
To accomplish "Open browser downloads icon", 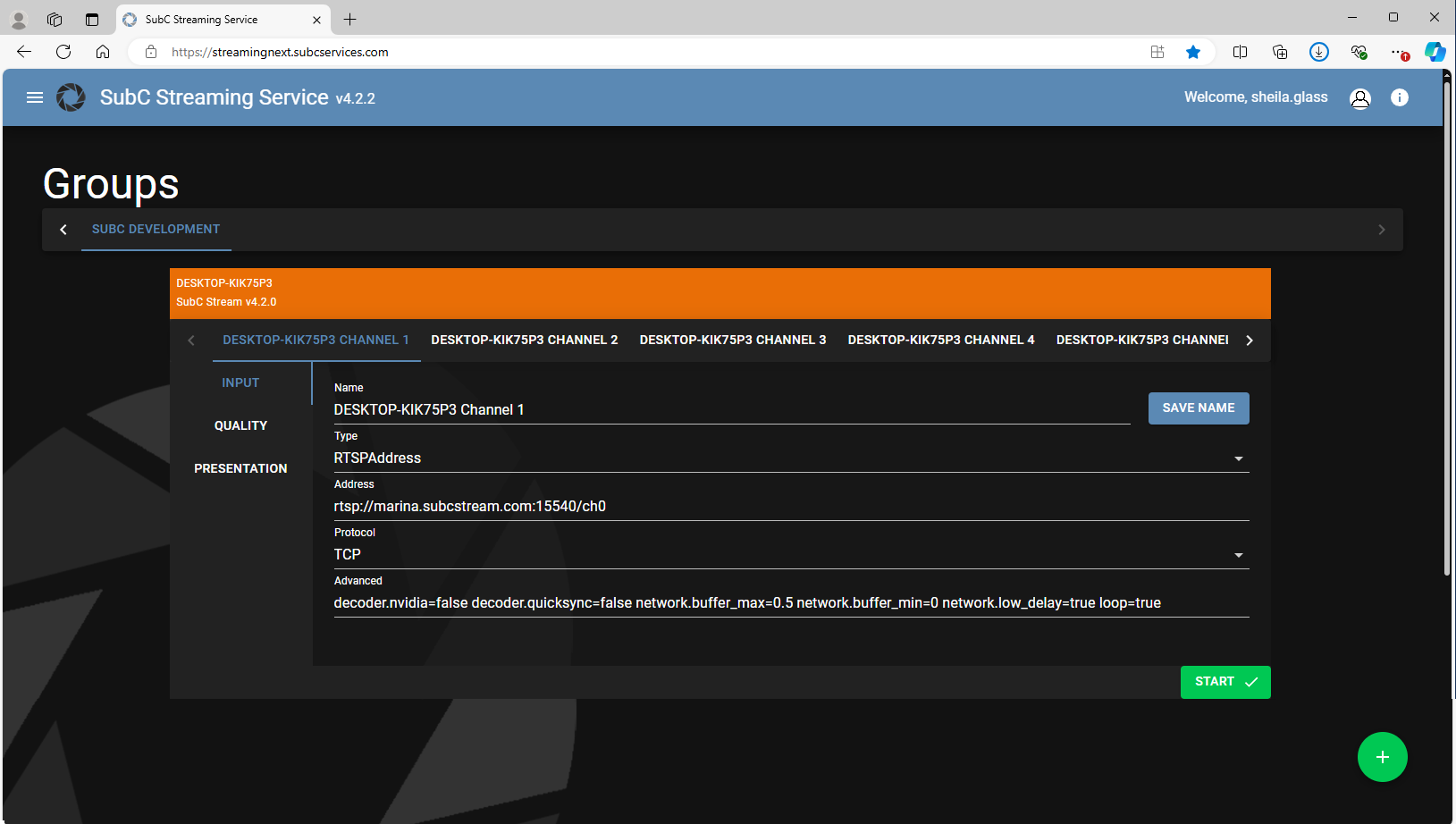I will pyautogui.click(x=1319, y=52).
